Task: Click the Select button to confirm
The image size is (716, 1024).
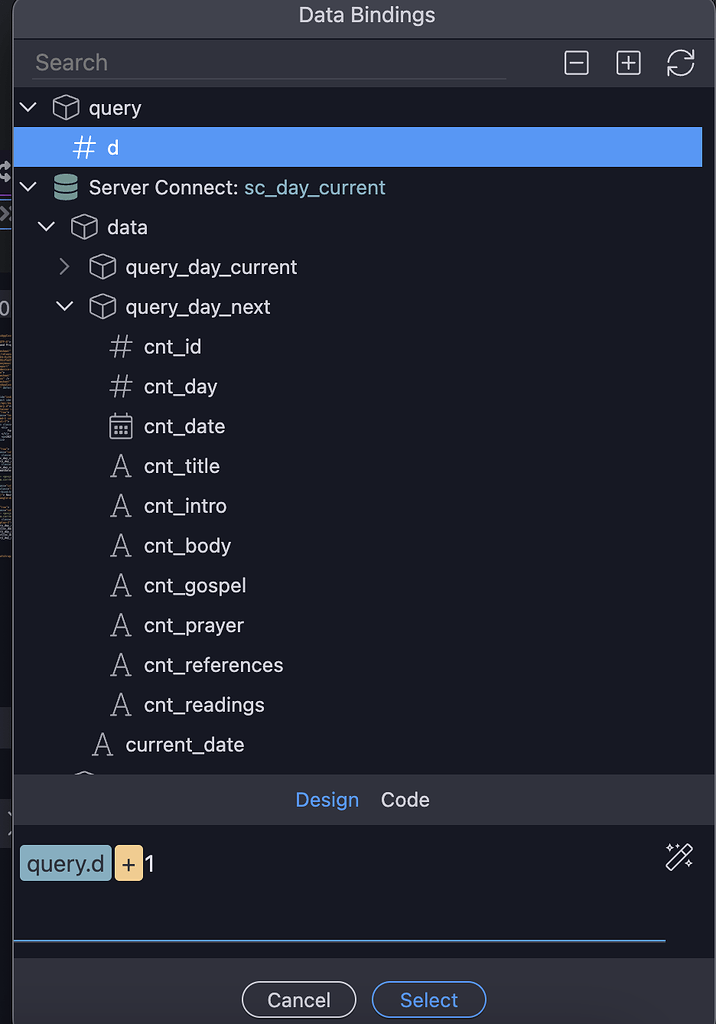Action: tap(428, 999)
